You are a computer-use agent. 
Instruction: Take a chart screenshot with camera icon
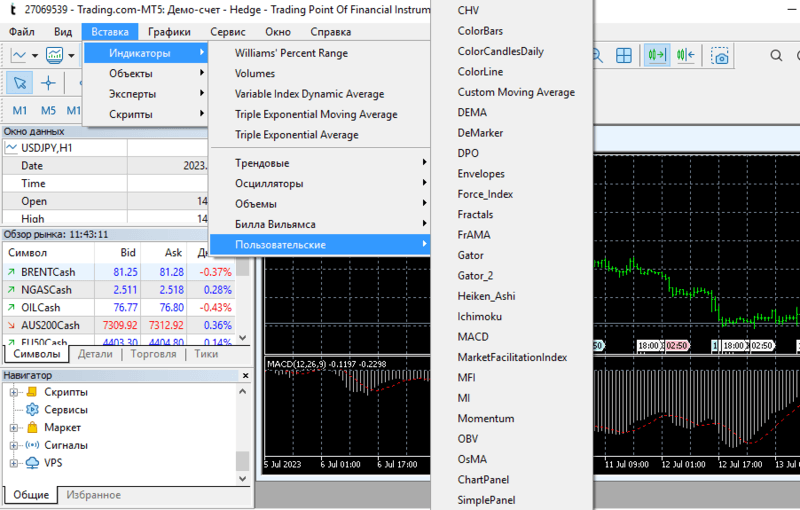click(720, 55)
